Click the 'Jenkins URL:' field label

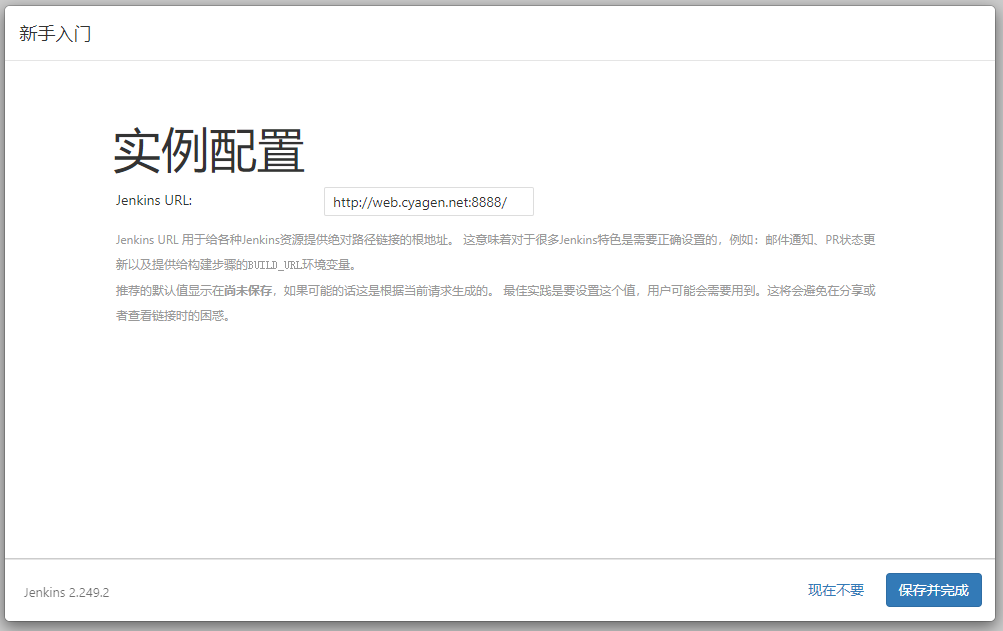coord(154,200)
